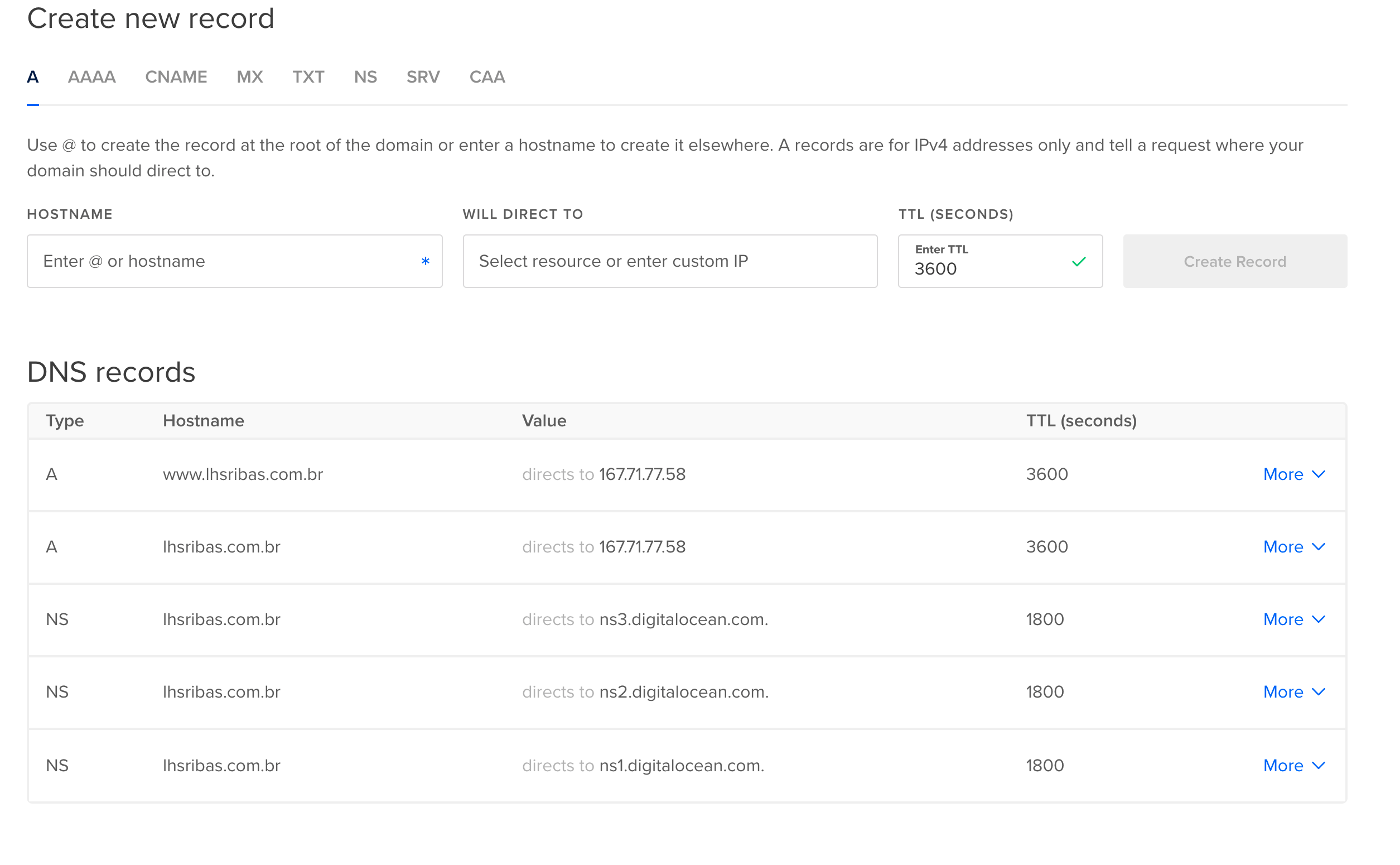Open the Will Direct To resource selector

[x=670, y=261]
